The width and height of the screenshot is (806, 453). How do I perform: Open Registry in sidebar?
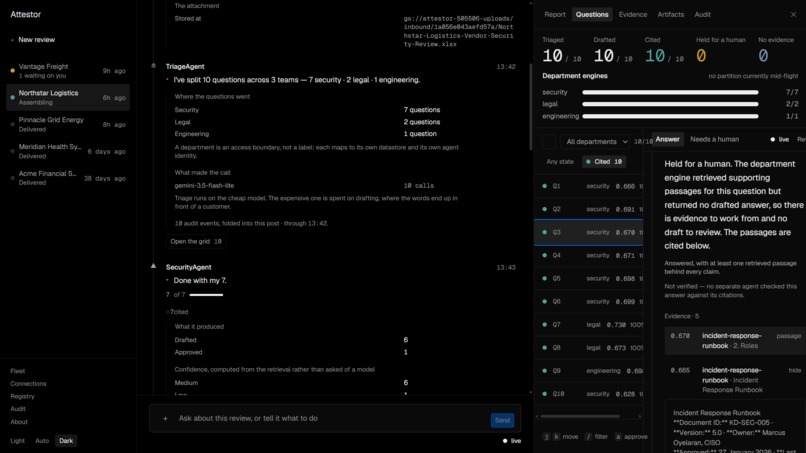click(22, 396)
